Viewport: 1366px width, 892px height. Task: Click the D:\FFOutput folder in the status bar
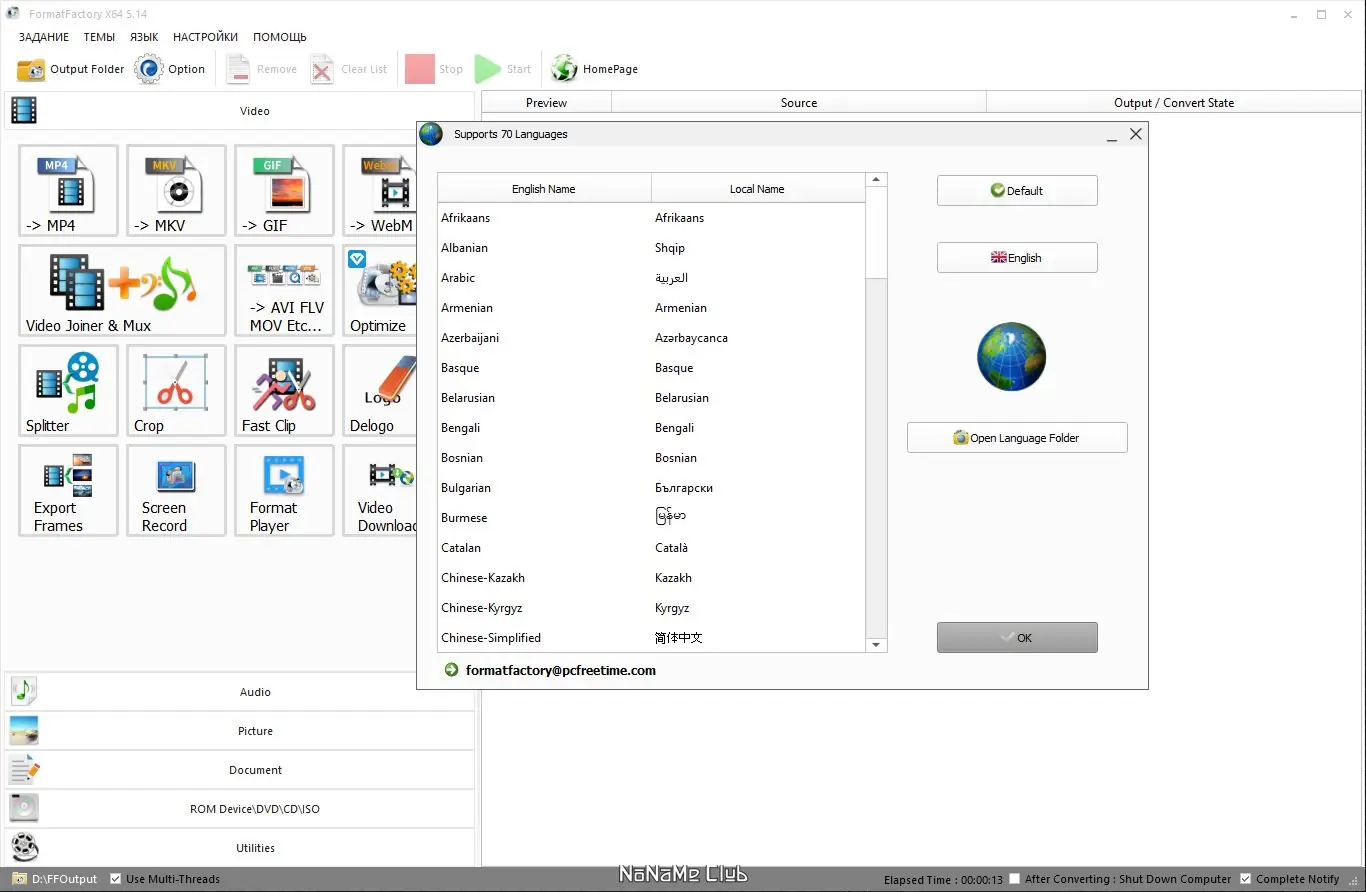coord(55,879)
